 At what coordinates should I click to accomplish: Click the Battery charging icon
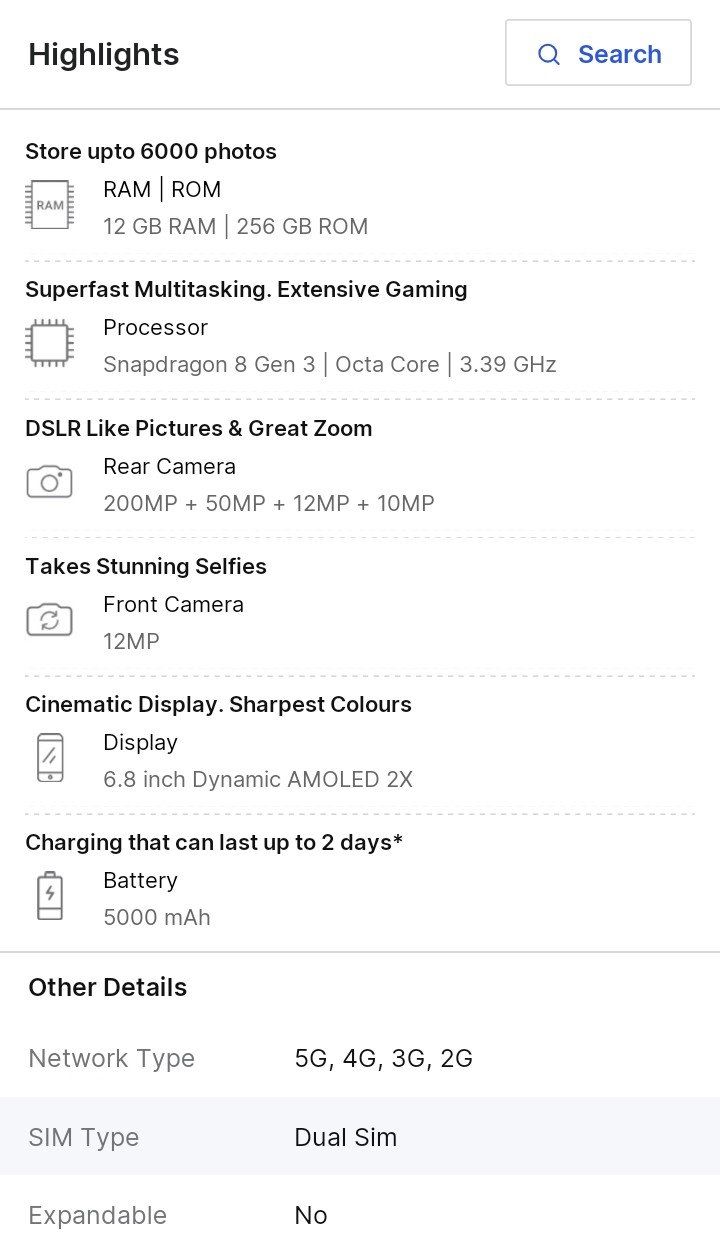pos(50,896)
